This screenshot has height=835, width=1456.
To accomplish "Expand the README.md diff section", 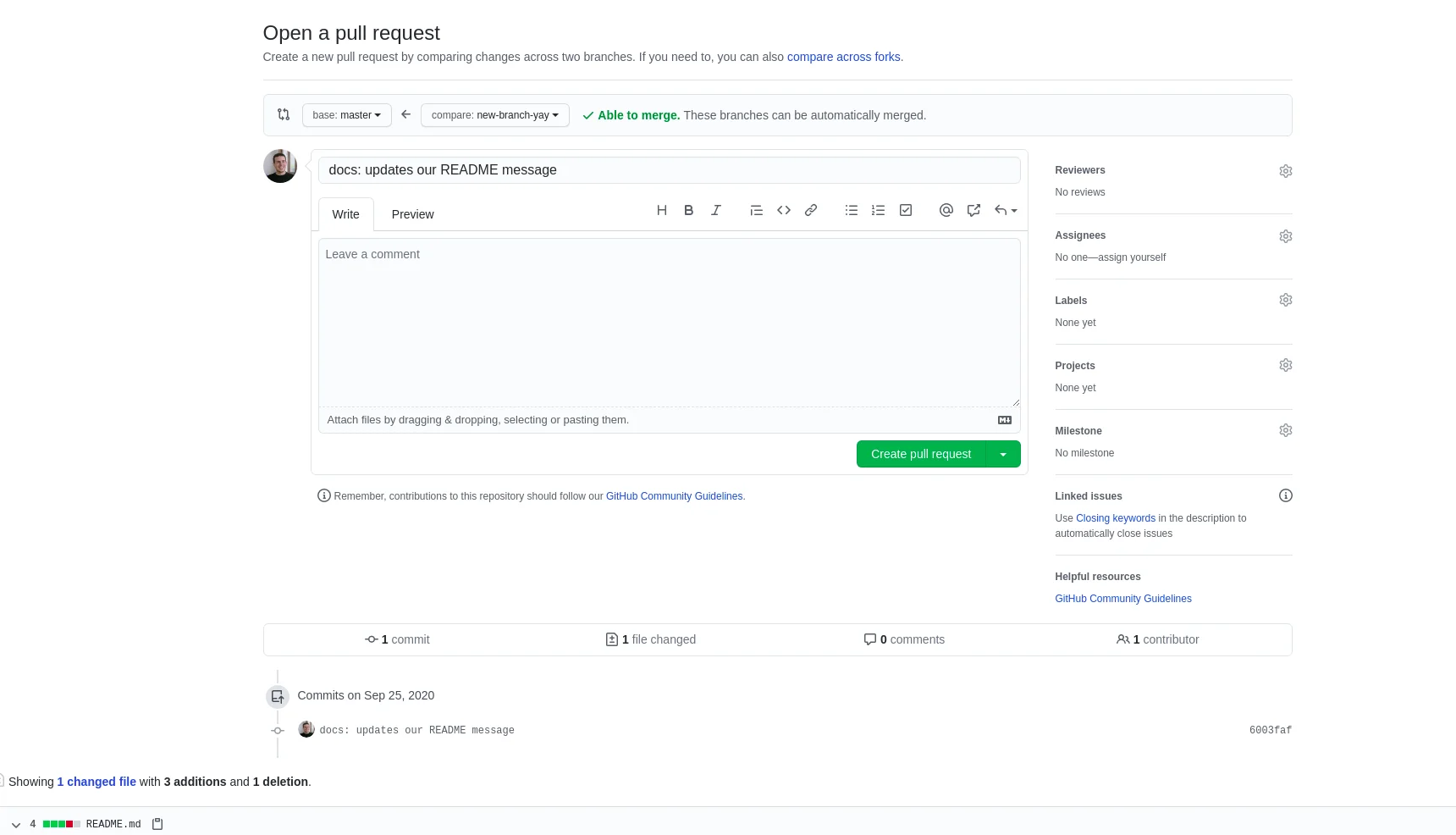I will point(15,824).
